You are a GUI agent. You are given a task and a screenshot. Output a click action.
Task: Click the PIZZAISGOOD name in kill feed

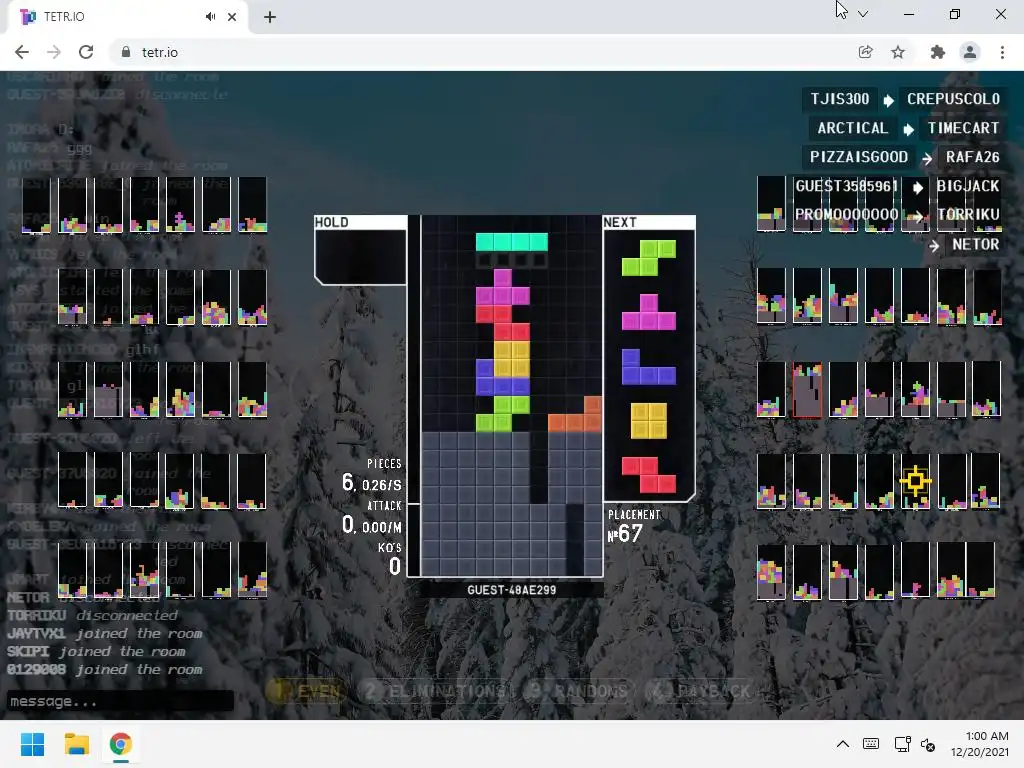pos(859,157)
